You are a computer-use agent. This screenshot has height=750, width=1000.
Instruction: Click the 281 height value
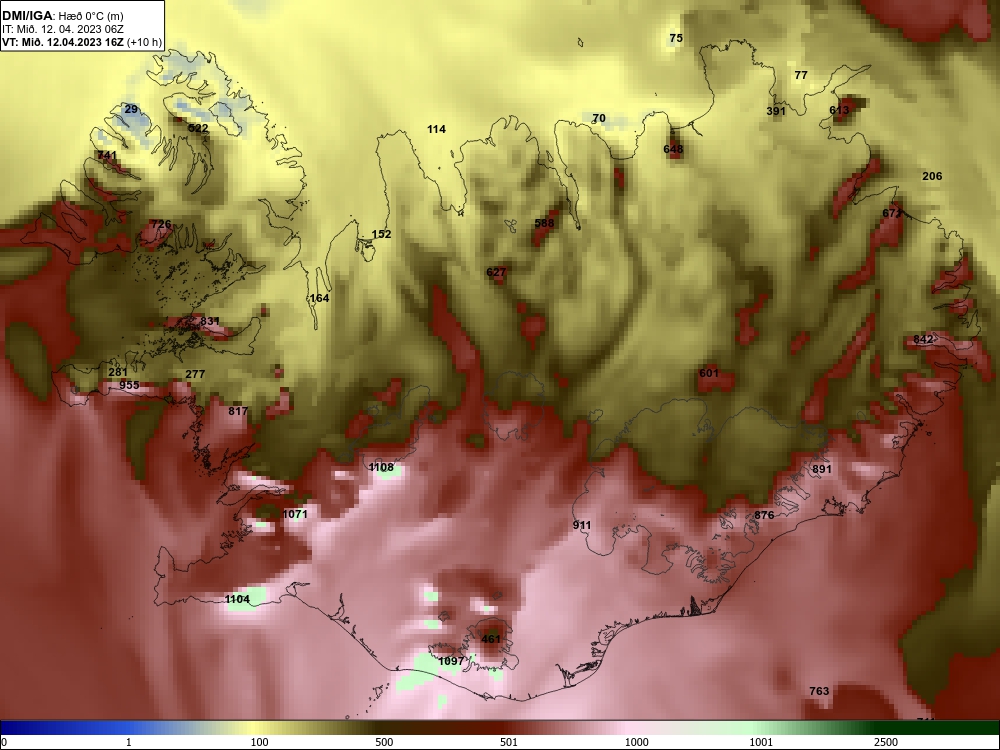coord(118,372)
